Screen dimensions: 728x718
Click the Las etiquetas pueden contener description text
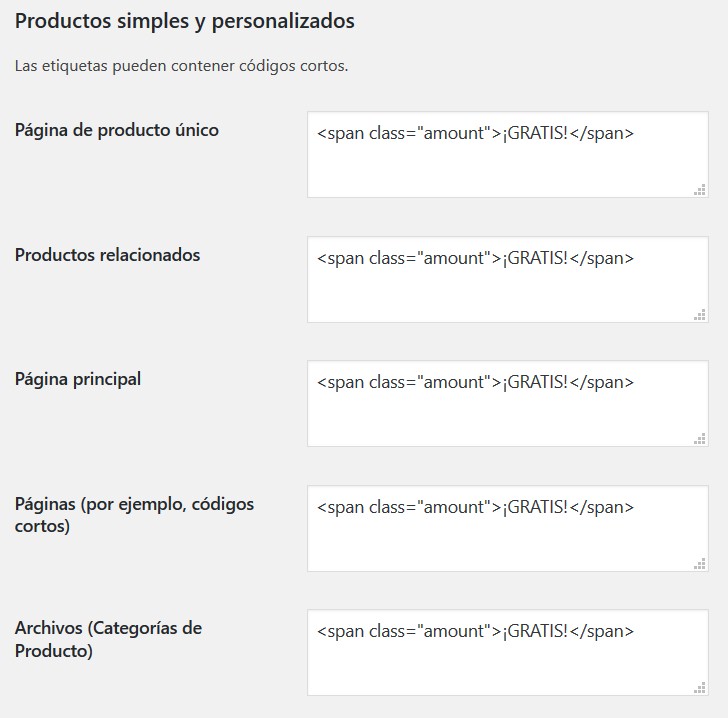click(181, 67)
